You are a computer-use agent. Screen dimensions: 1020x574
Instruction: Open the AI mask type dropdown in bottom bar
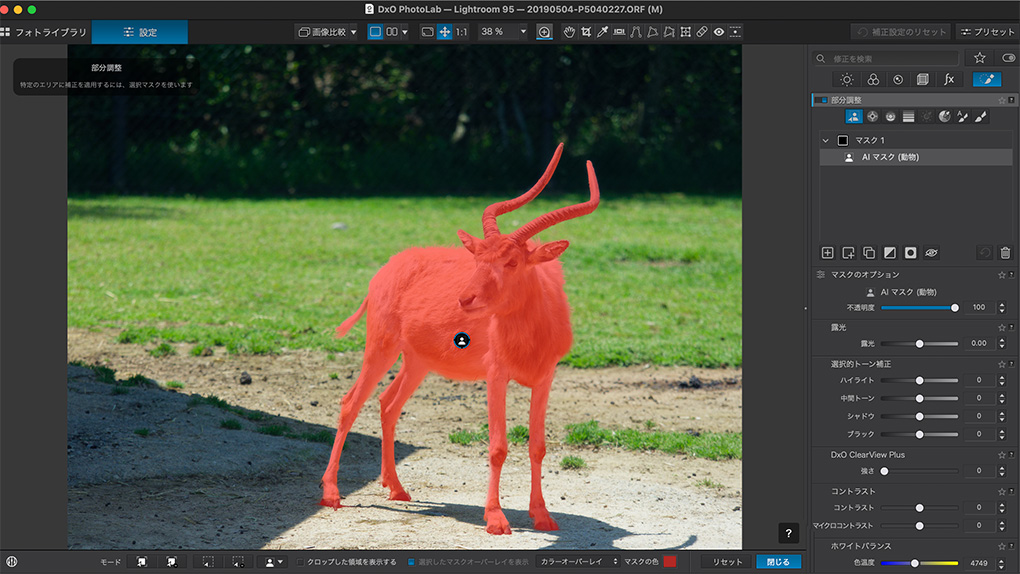275,562
